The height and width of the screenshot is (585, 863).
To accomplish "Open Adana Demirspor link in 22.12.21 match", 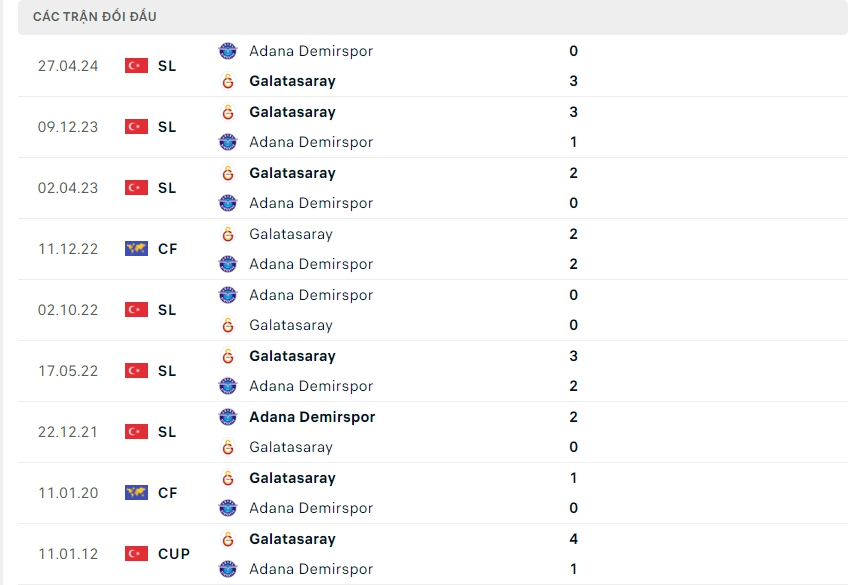I will (x=312, y=417).
